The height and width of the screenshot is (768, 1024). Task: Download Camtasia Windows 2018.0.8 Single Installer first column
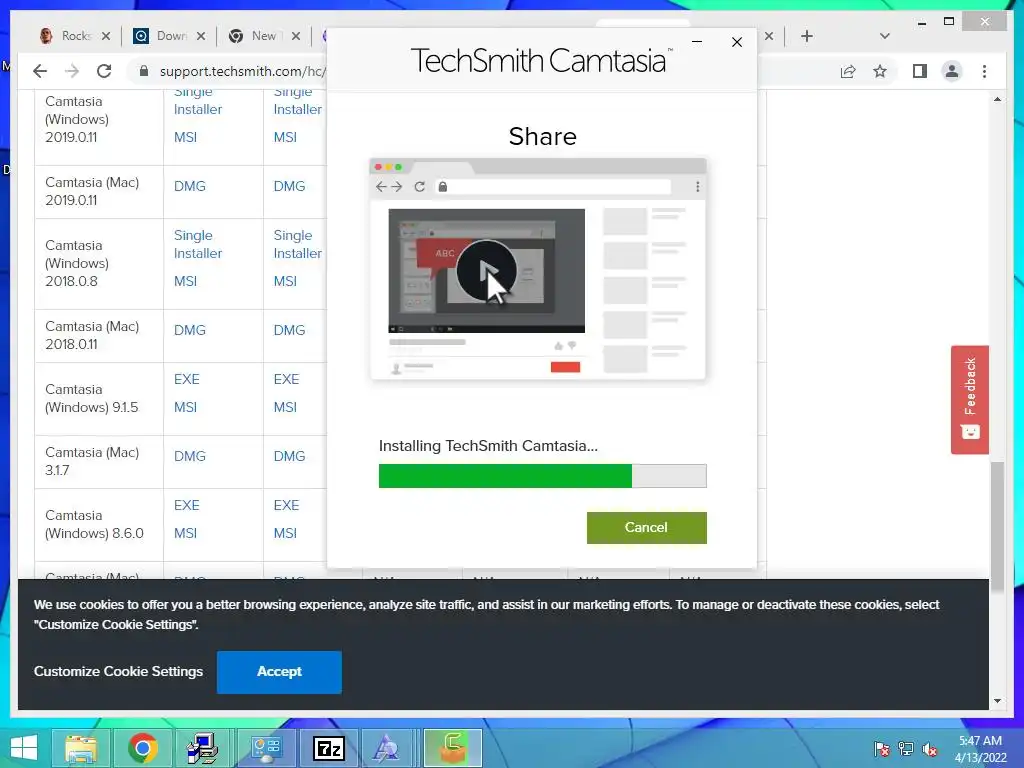coord(198,244)
